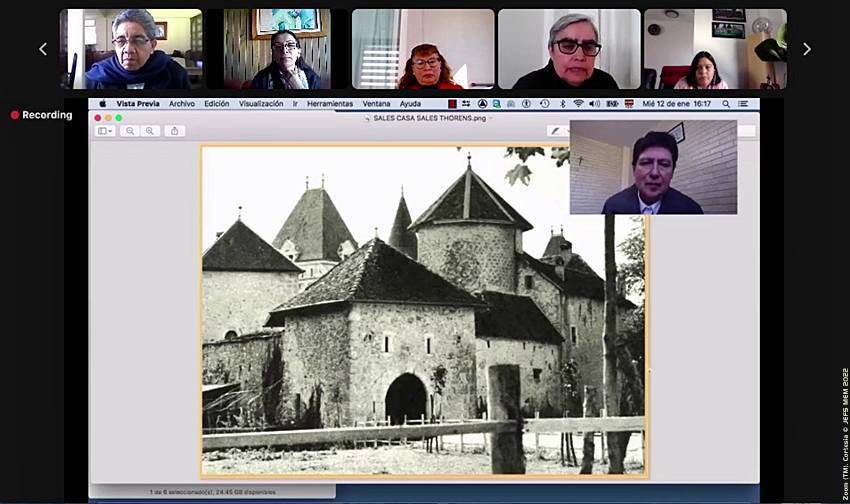Open the Herramientas menu
This screenshot has height=504, width=850.
(x=330, y=104)
